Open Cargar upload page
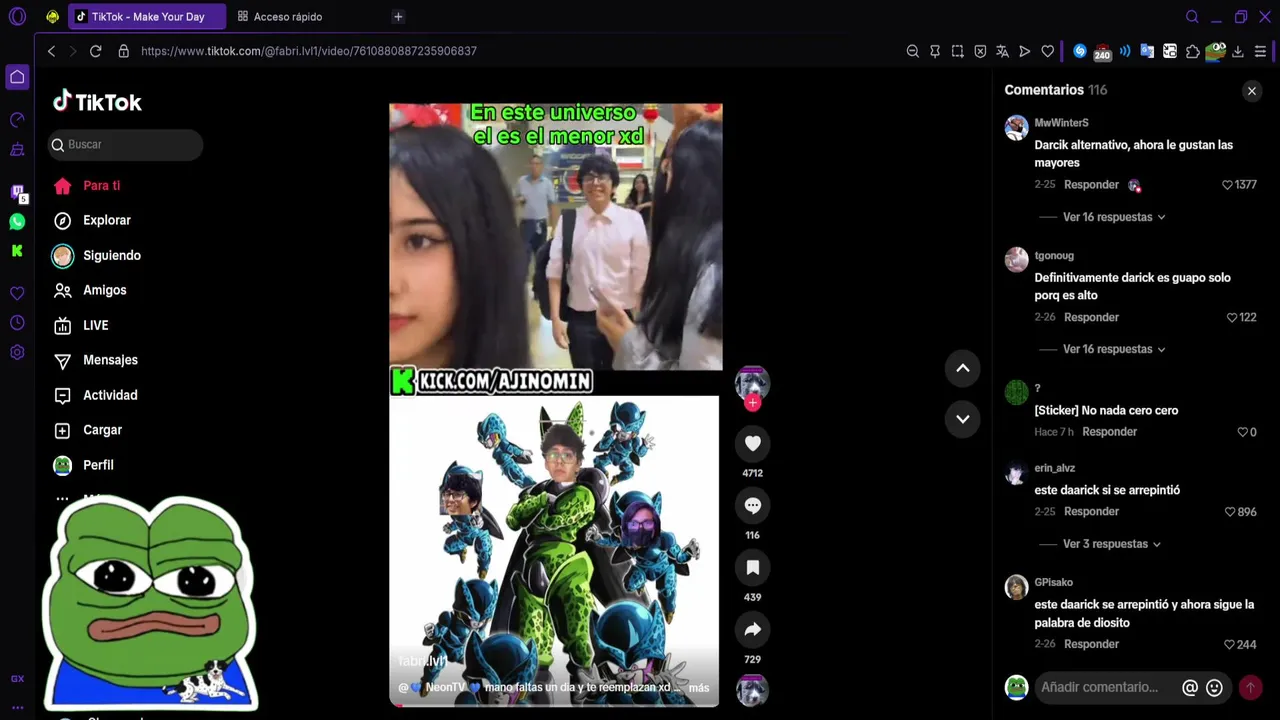The image size is (1280, 720). pos(102,430)
